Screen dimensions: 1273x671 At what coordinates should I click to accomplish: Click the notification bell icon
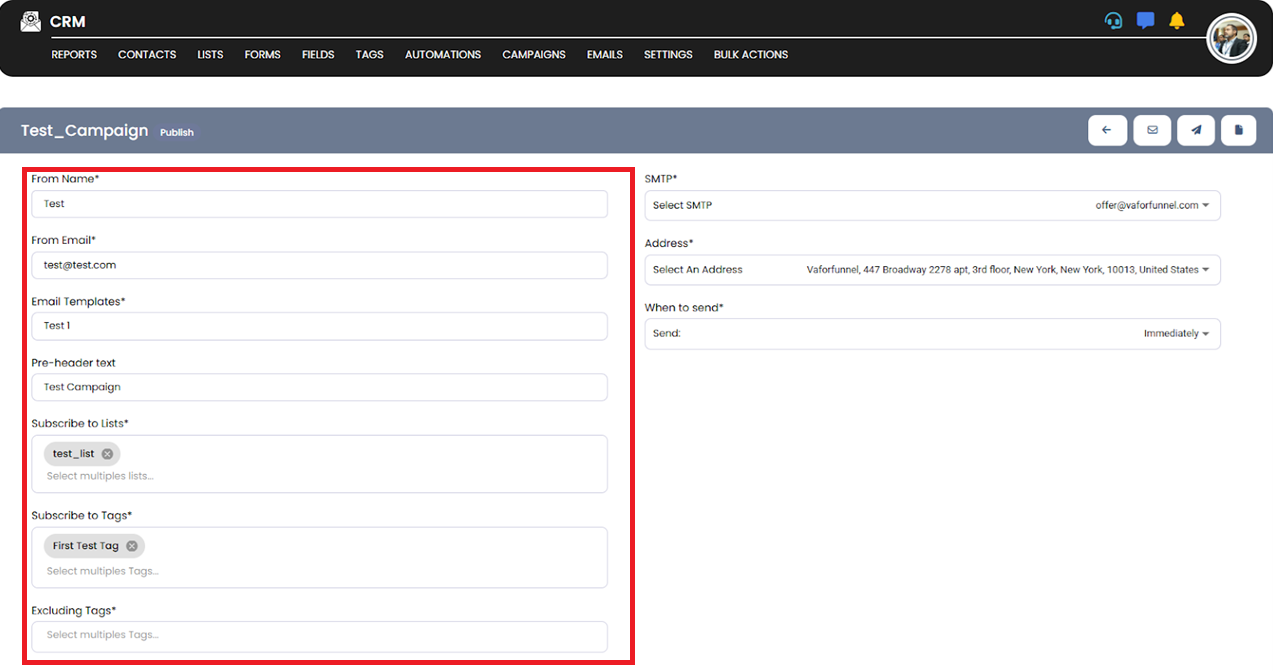click(1177, 21)
